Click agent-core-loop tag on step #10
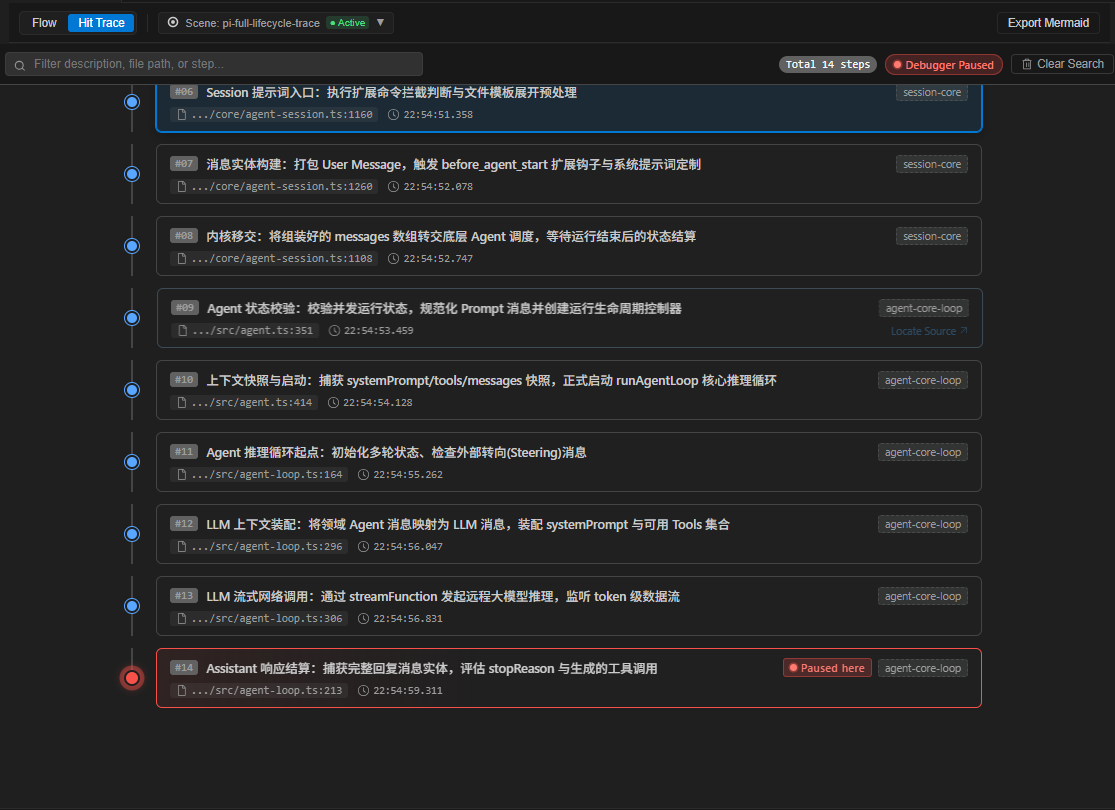The width and height of the screenshot is (1115, 810). tap(923, 380)
